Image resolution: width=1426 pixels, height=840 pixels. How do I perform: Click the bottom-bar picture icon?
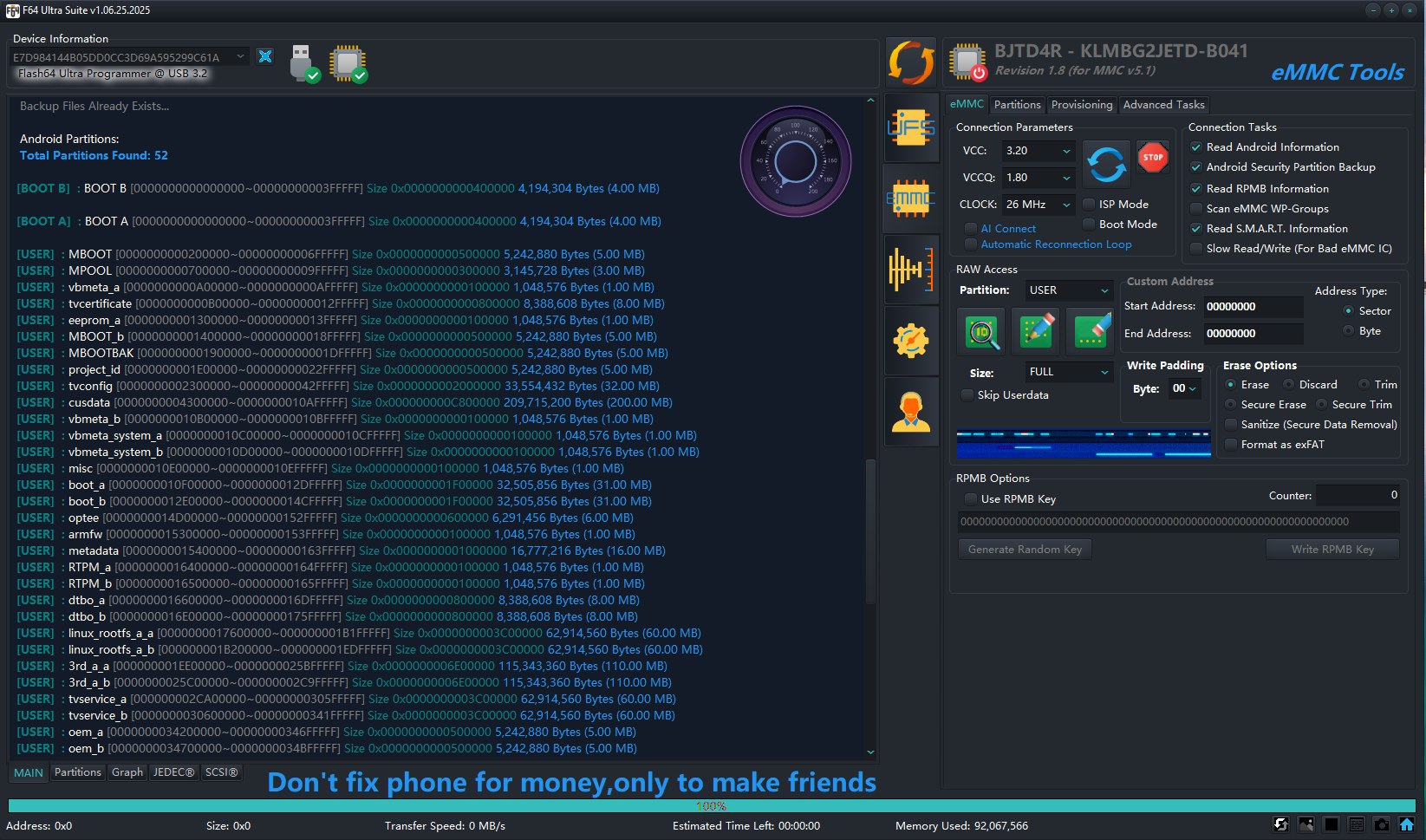1306,824
